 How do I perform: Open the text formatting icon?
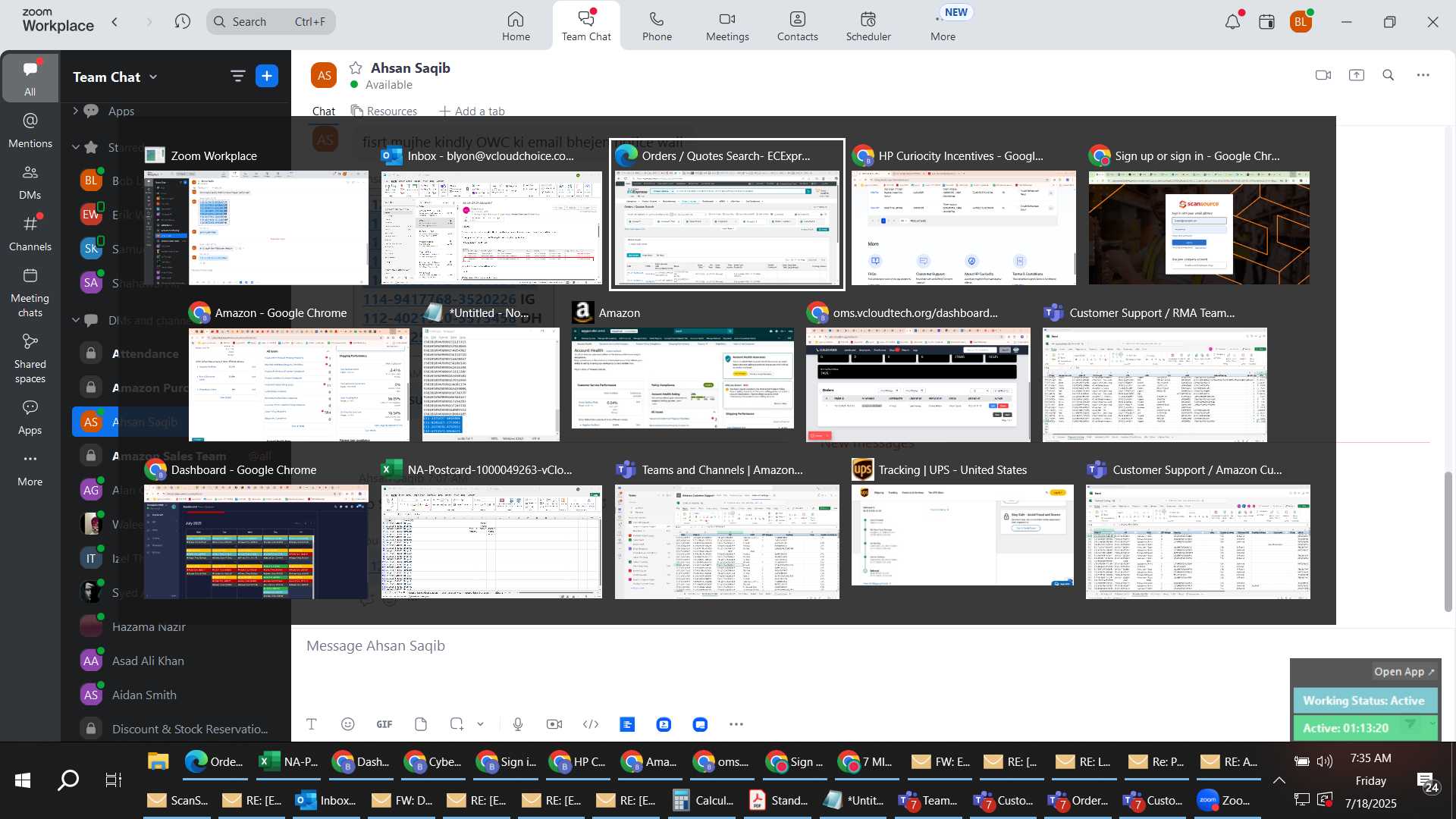[x=312, y=724]
